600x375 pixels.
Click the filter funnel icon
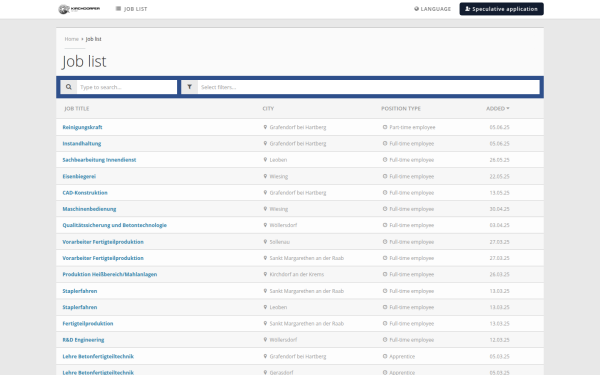point(189,87)
